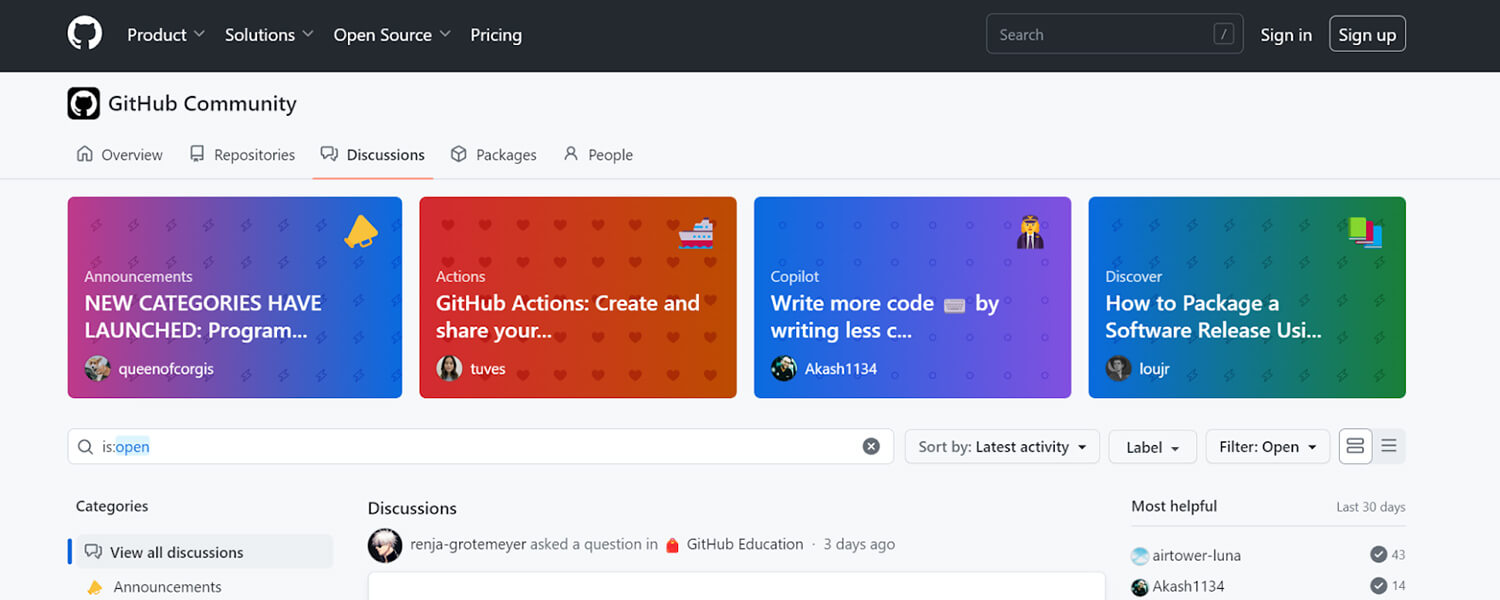The height and width of the screenshot is (600, 1500).
Task: Click the checkmark icon beside count 14
Action: pyautogui.click(x=1379, y=586)
